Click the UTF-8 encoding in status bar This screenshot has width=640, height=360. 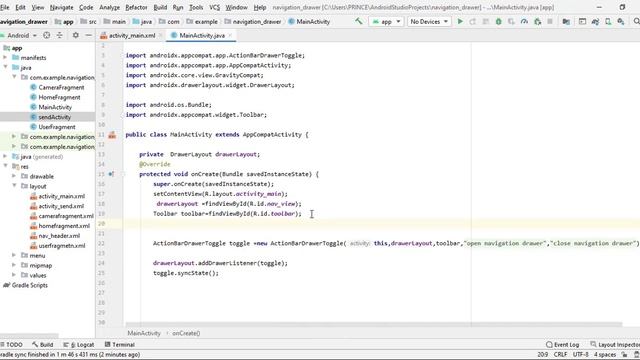point(580,355)
